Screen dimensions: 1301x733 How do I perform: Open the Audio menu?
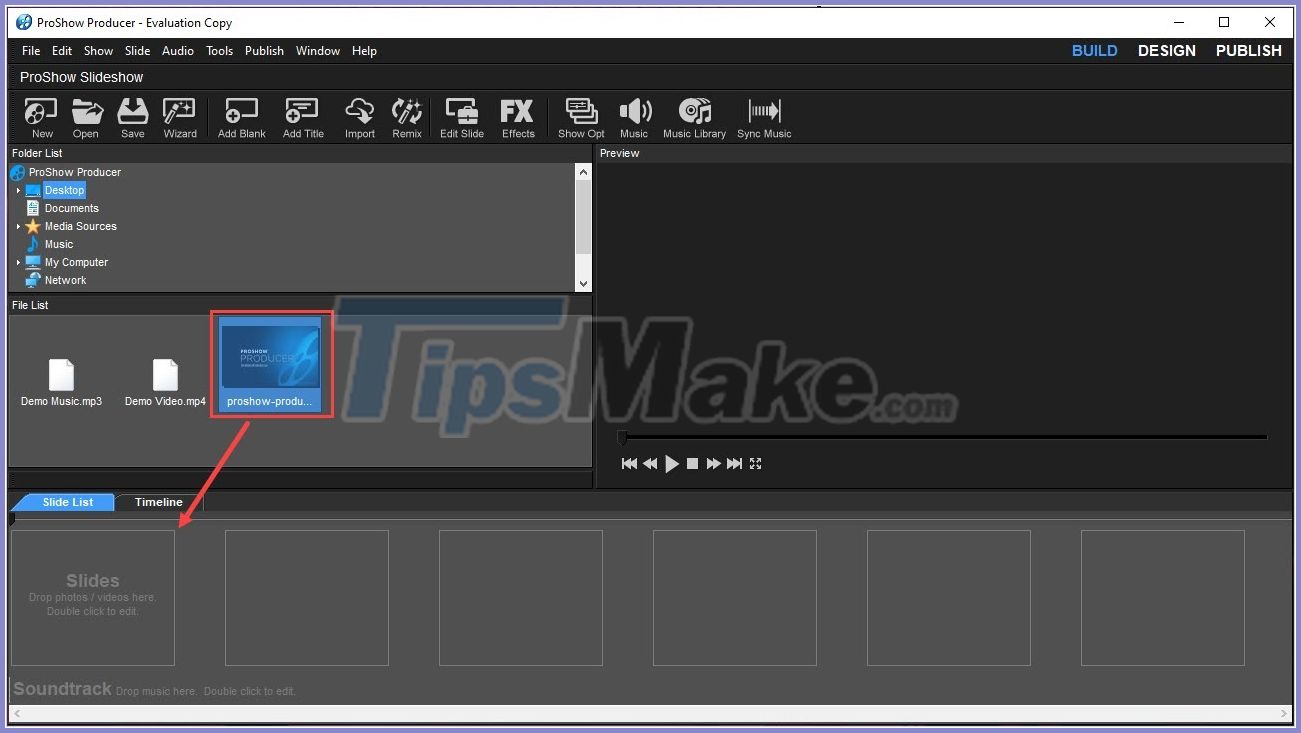[177, 50]
